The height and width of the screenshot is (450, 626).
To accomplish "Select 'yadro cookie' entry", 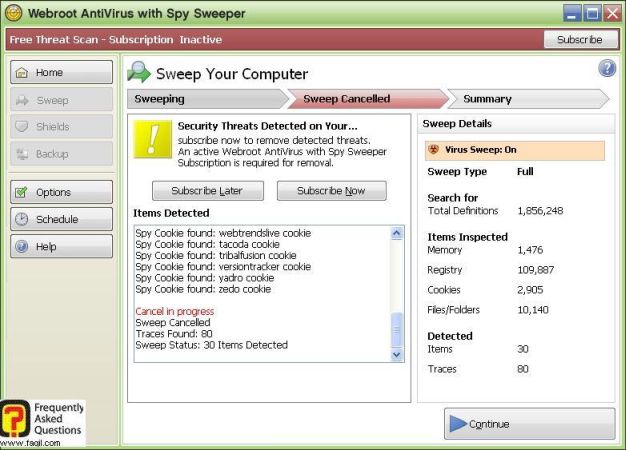I will [205, 278].
